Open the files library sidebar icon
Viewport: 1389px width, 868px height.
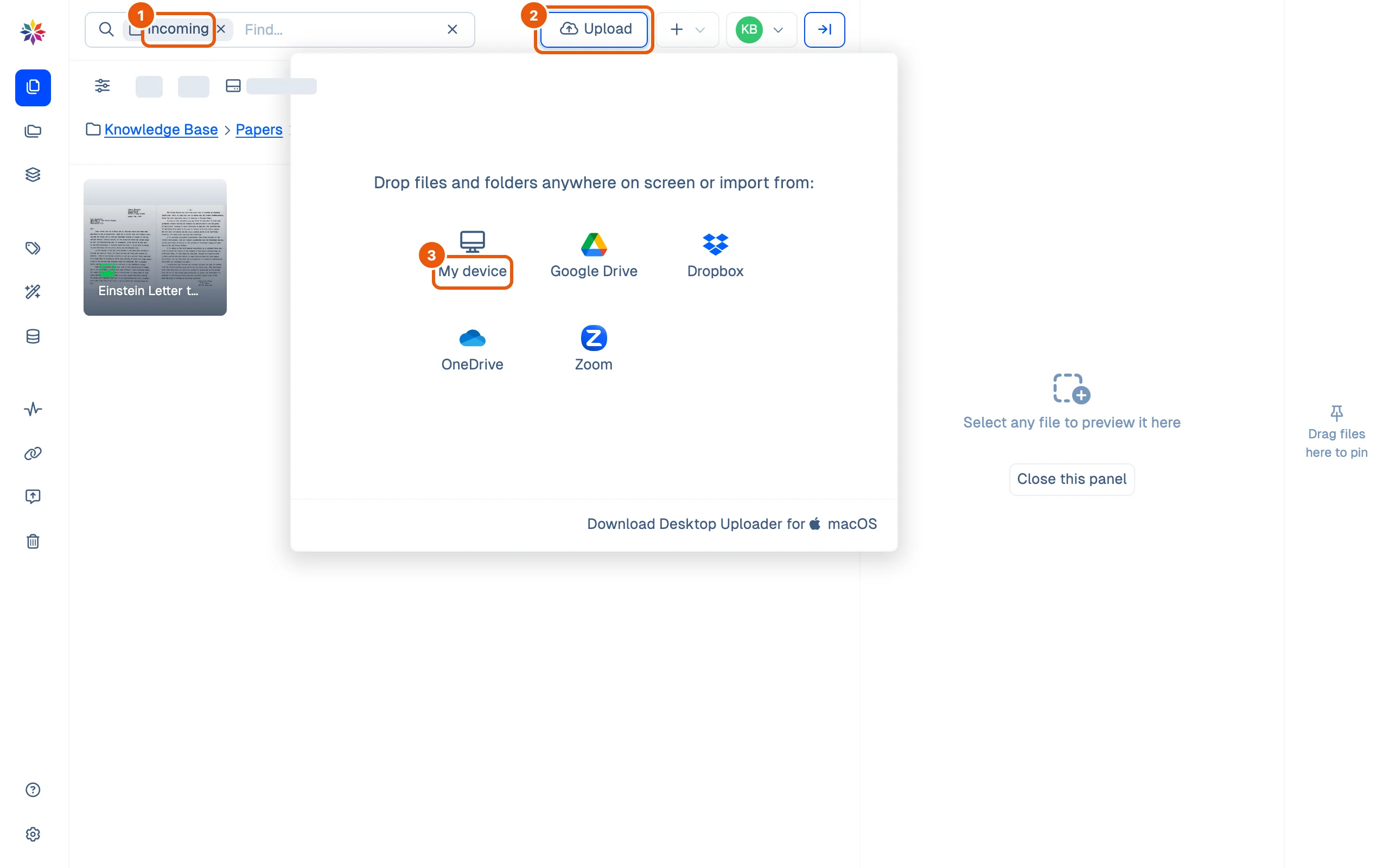[33, 87]
